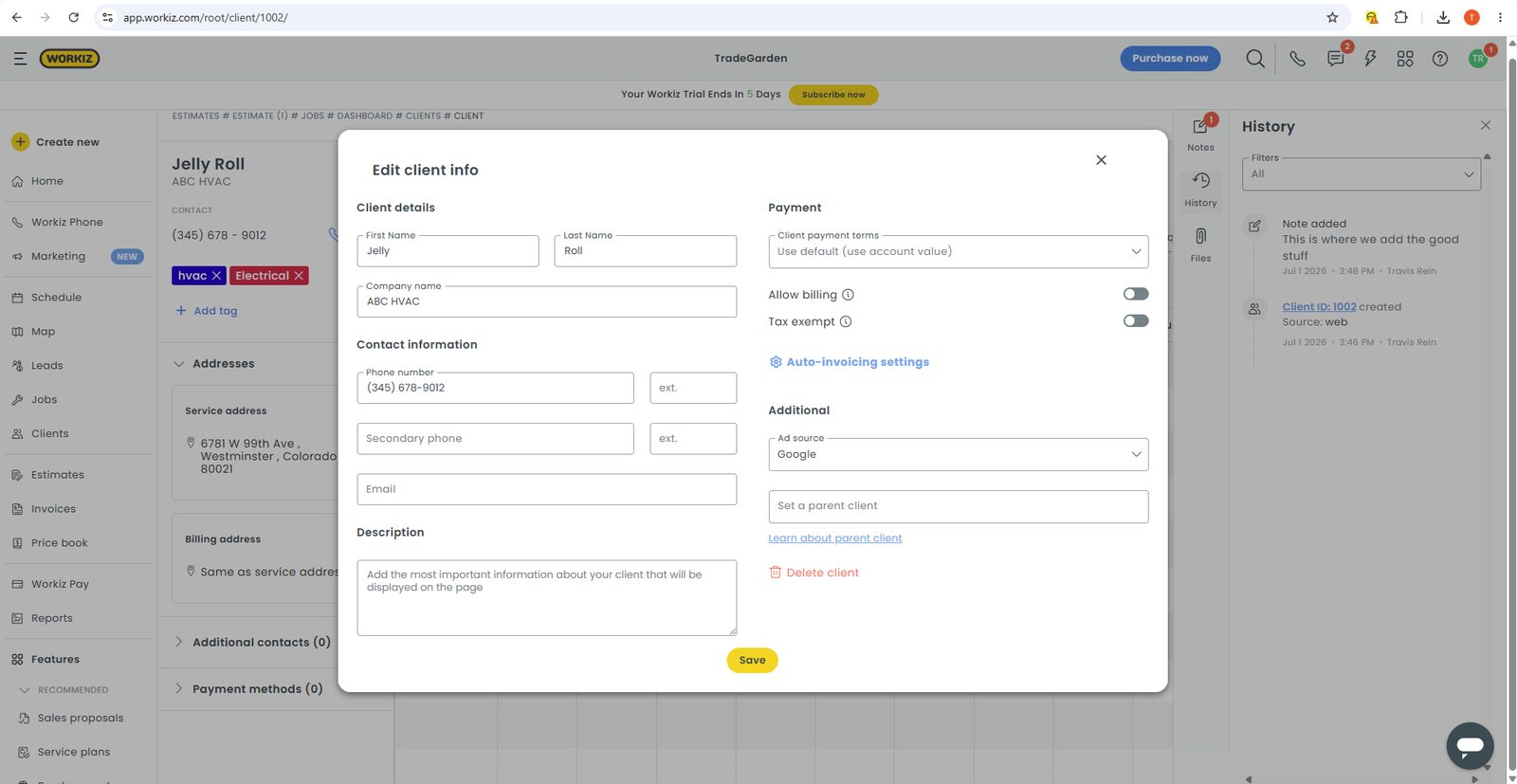Click the yellow Save button
This screenshot has width=1517, height=784.
click(x=752, y=661)
